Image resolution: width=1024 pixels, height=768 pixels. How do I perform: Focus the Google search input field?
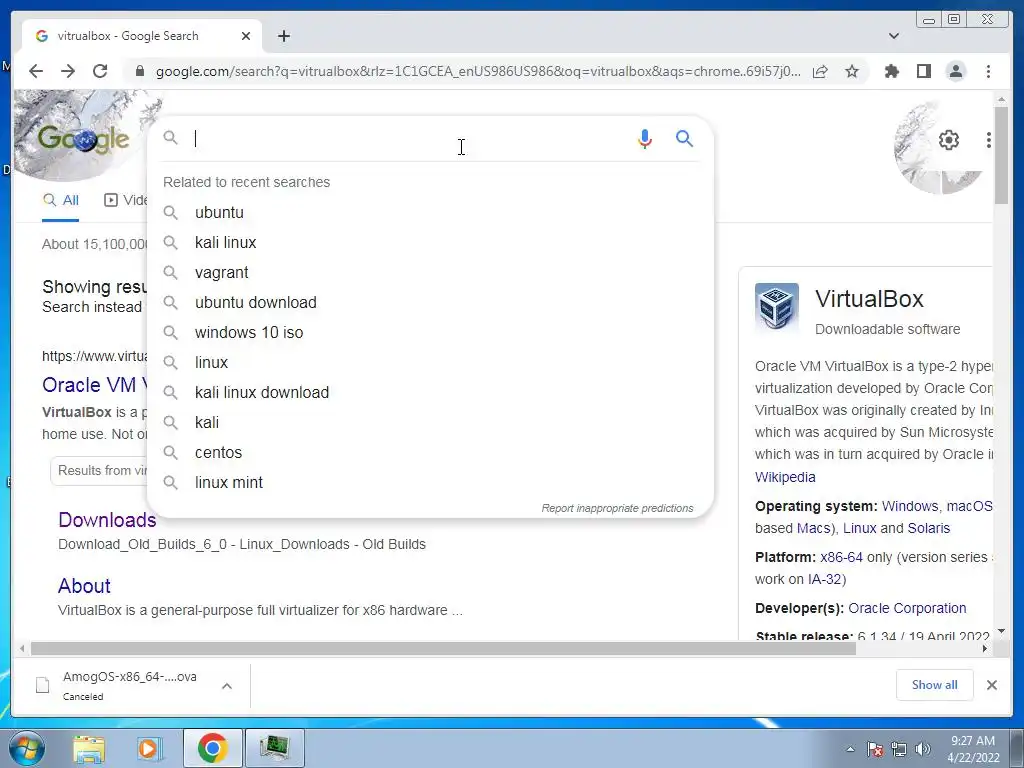[410, 138]
